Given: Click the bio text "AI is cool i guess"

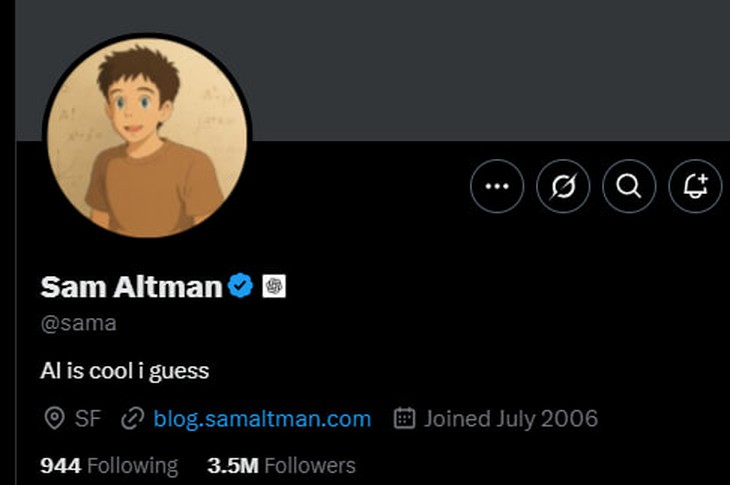Looking at the screenshot, I should tap(124, 371).
